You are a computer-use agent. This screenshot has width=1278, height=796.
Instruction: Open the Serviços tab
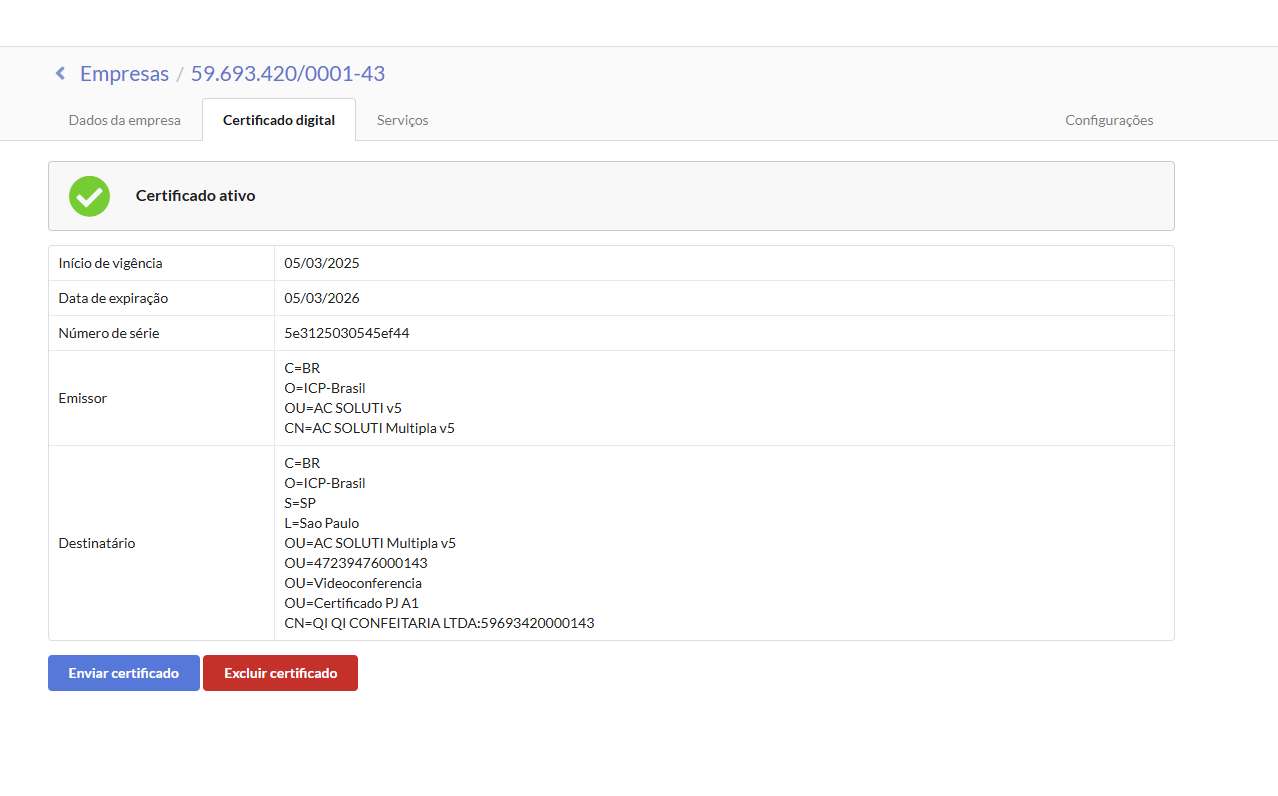[402, 120]
